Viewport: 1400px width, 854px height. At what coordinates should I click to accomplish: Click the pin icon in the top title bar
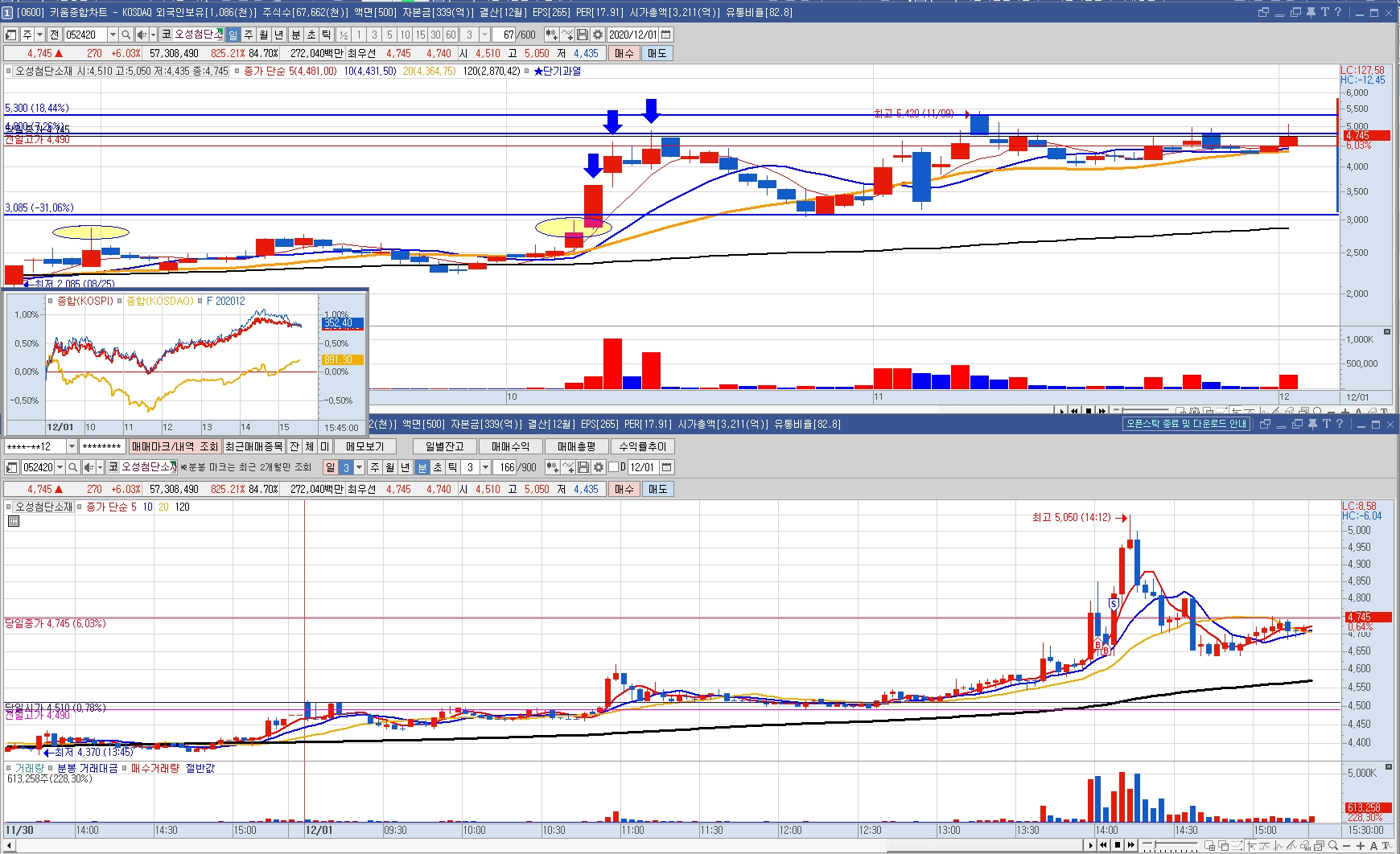pos(1311,12)
